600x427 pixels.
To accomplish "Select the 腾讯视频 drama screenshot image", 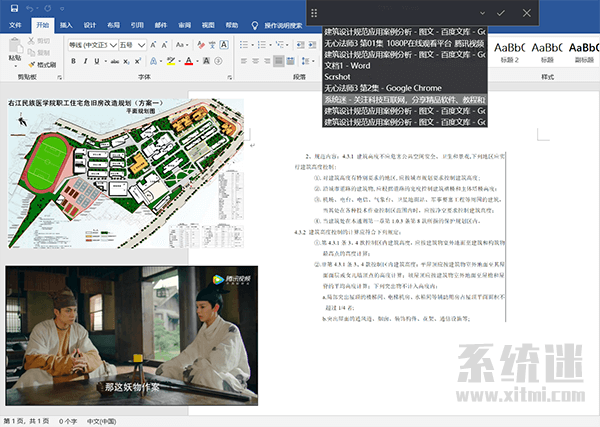I will coord(131,336).
